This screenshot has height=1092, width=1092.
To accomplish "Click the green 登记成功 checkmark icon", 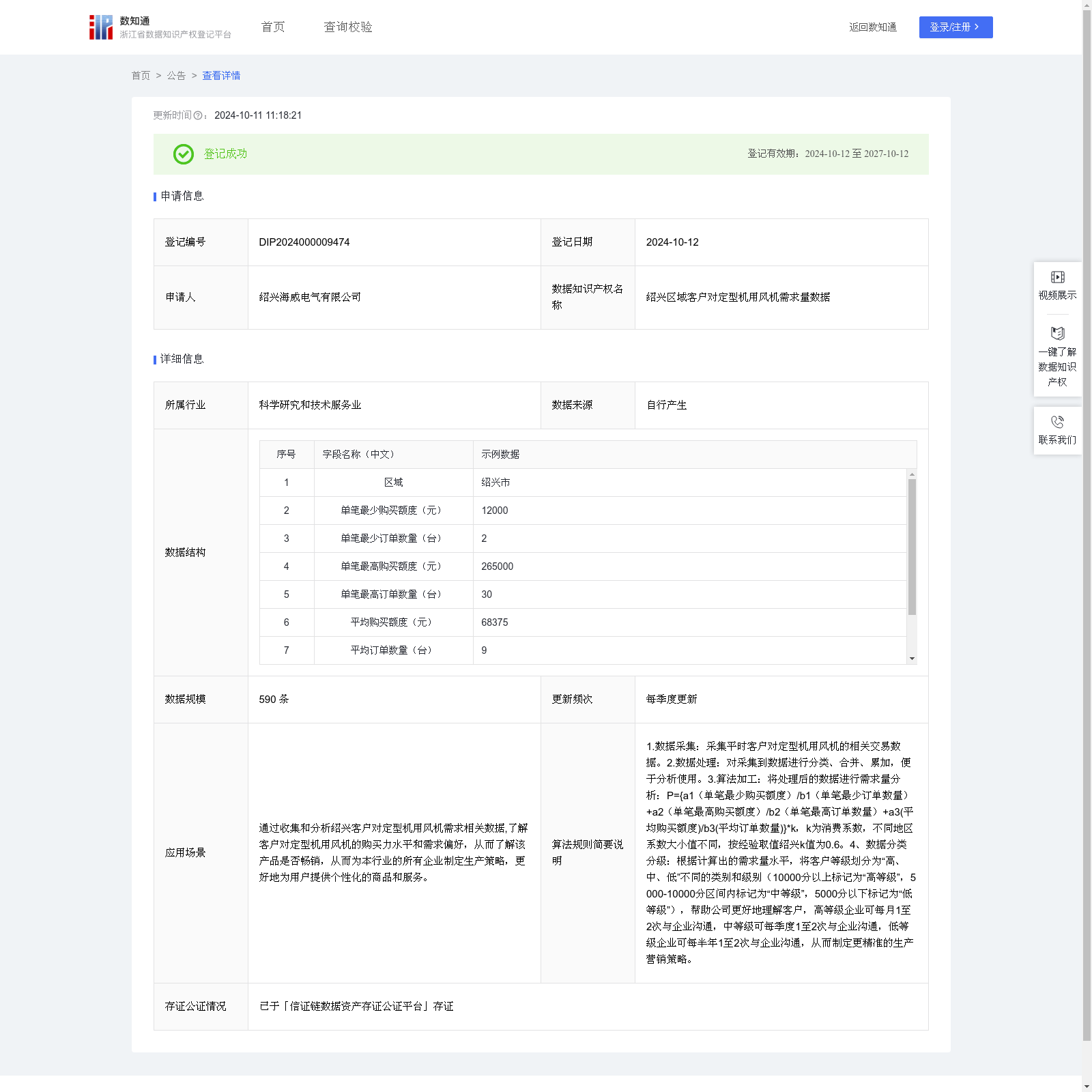I will [x=184, y=154].
